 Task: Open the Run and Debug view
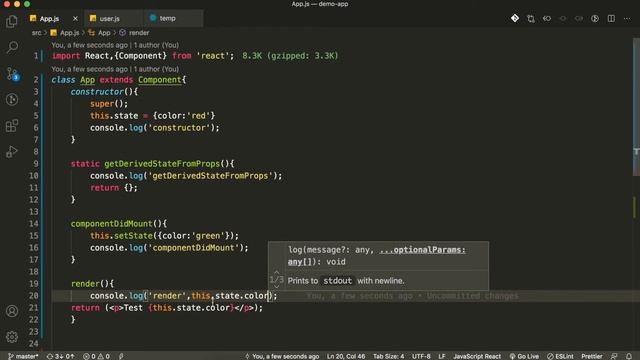(x=12, y=151)
